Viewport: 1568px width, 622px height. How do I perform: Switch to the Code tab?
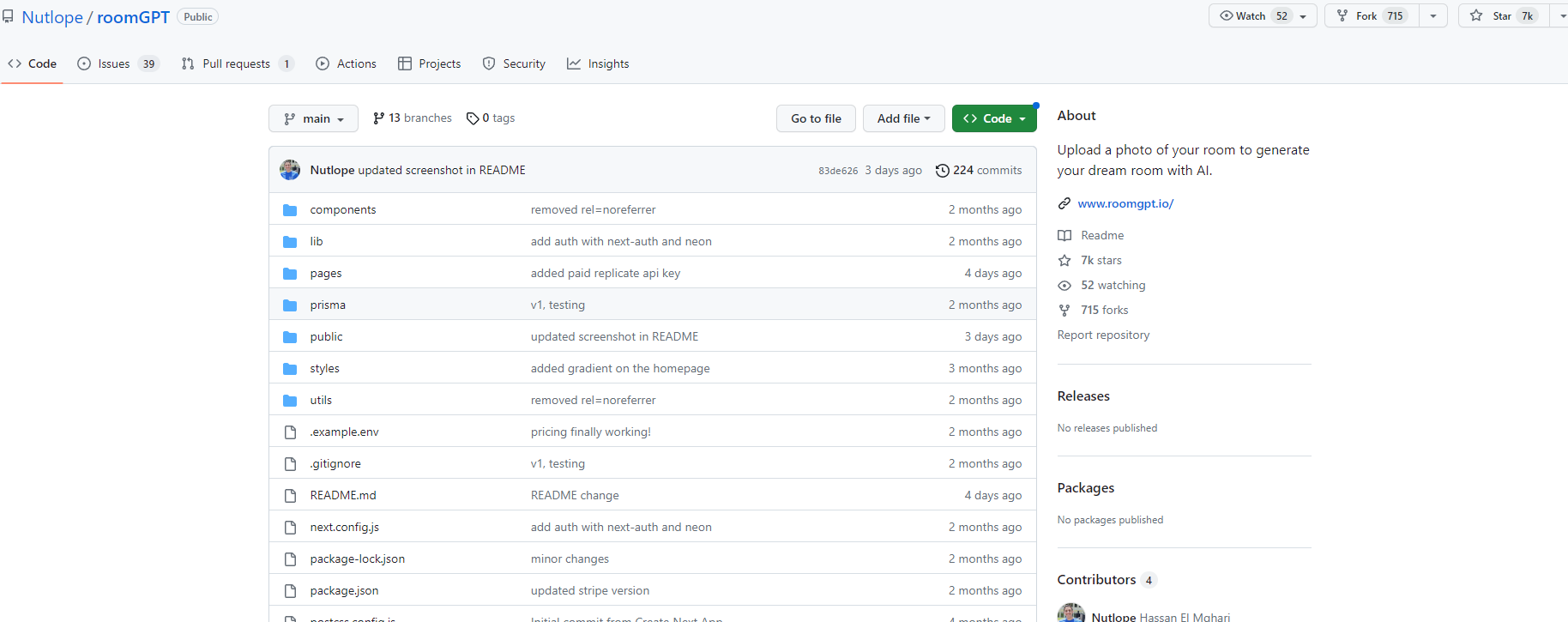pyautogui.click(x=32, y=63)
